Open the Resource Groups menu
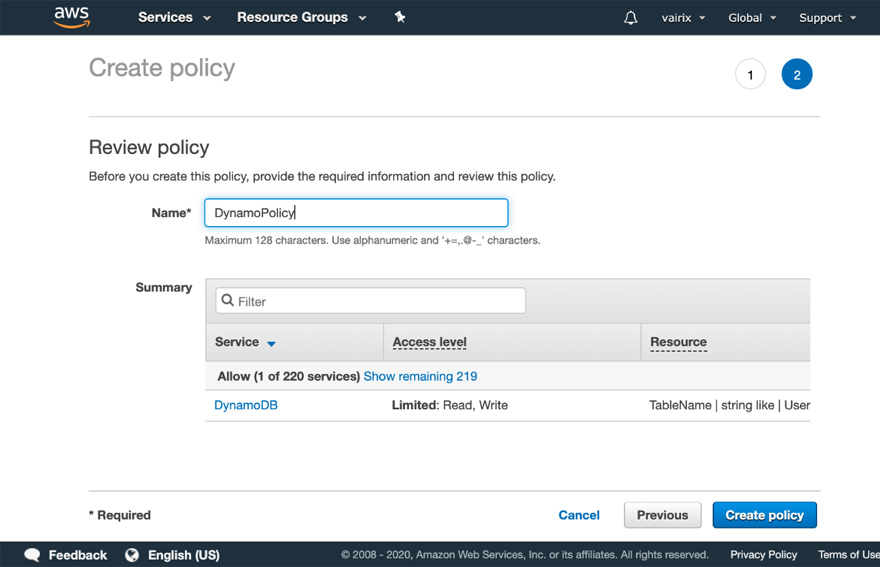Image resolution: width=880 pixels, height=567 pixels. click(301, 17)
